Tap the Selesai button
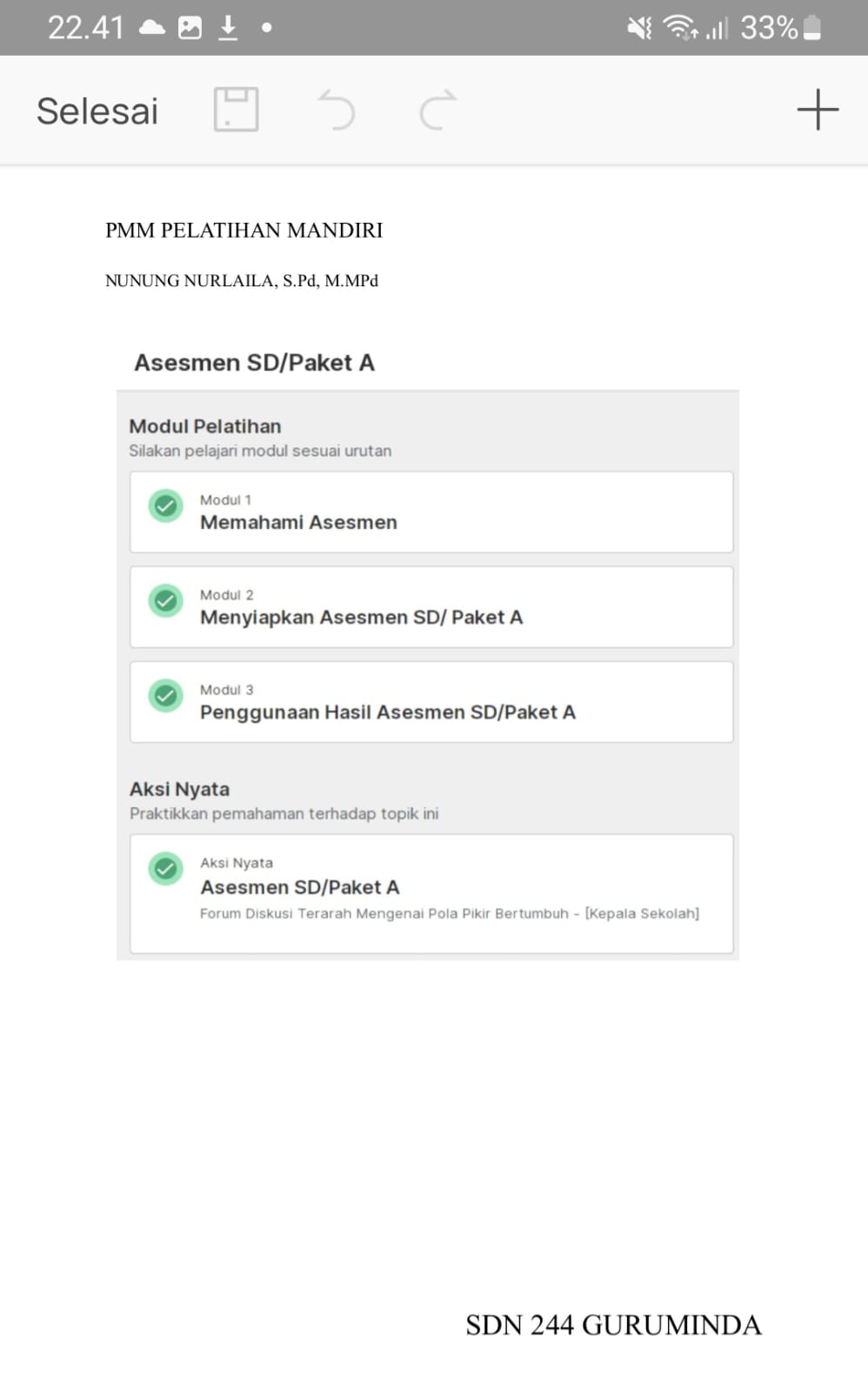868x1392 pixels. tap(97, 111)
